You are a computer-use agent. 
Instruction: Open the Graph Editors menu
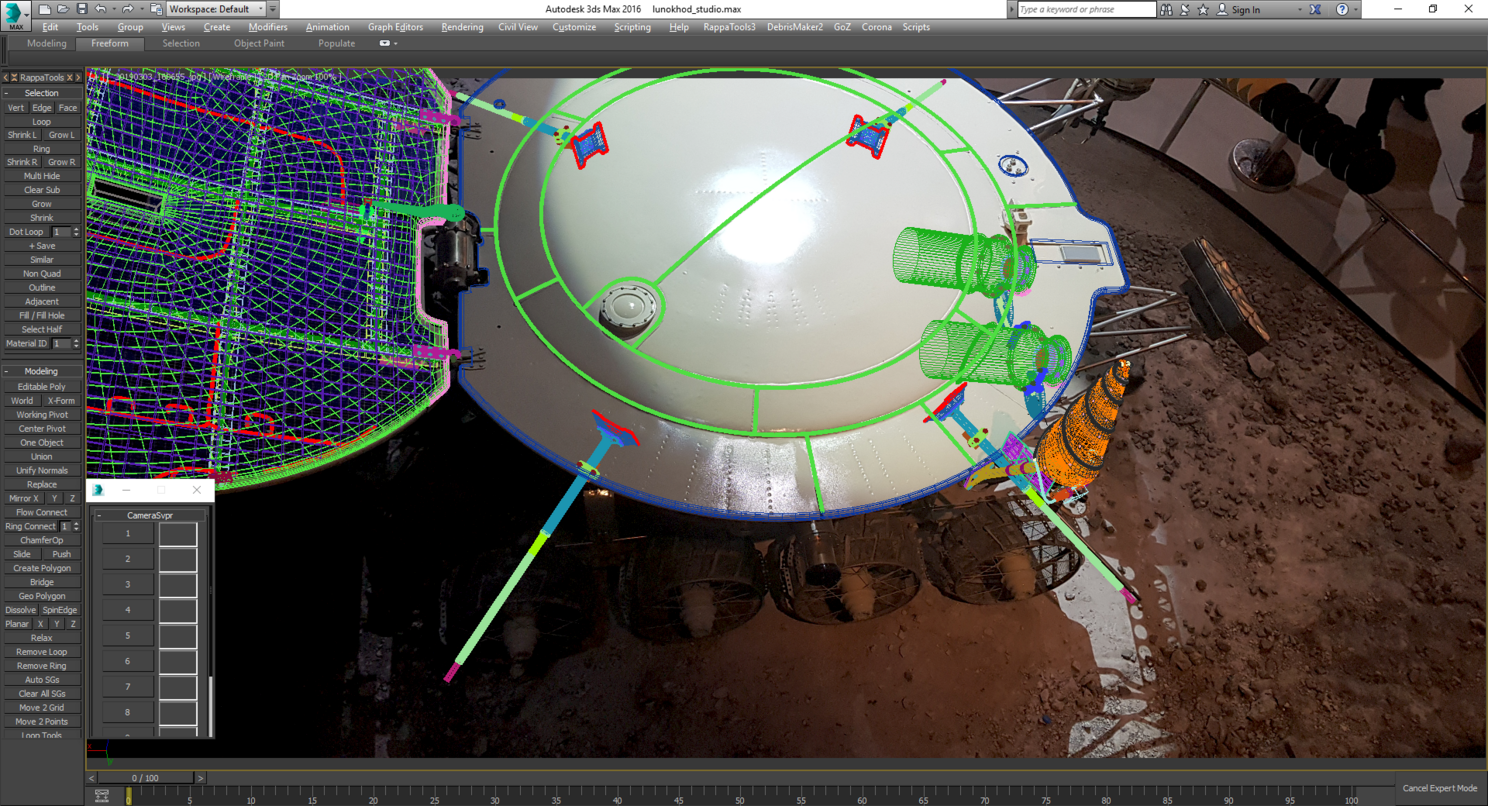395,27
